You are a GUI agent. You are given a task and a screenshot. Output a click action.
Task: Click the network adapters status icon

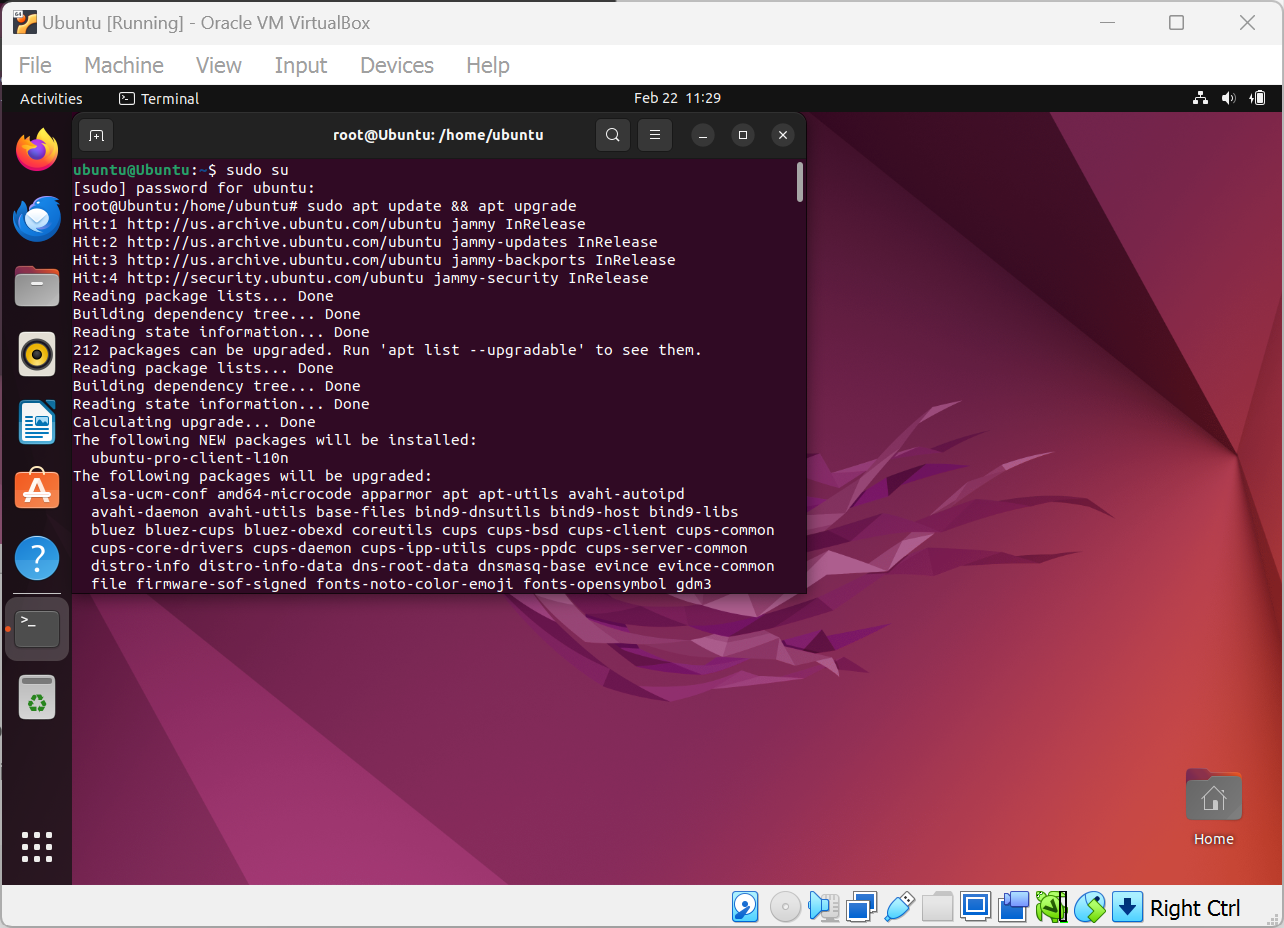(860, 907)
